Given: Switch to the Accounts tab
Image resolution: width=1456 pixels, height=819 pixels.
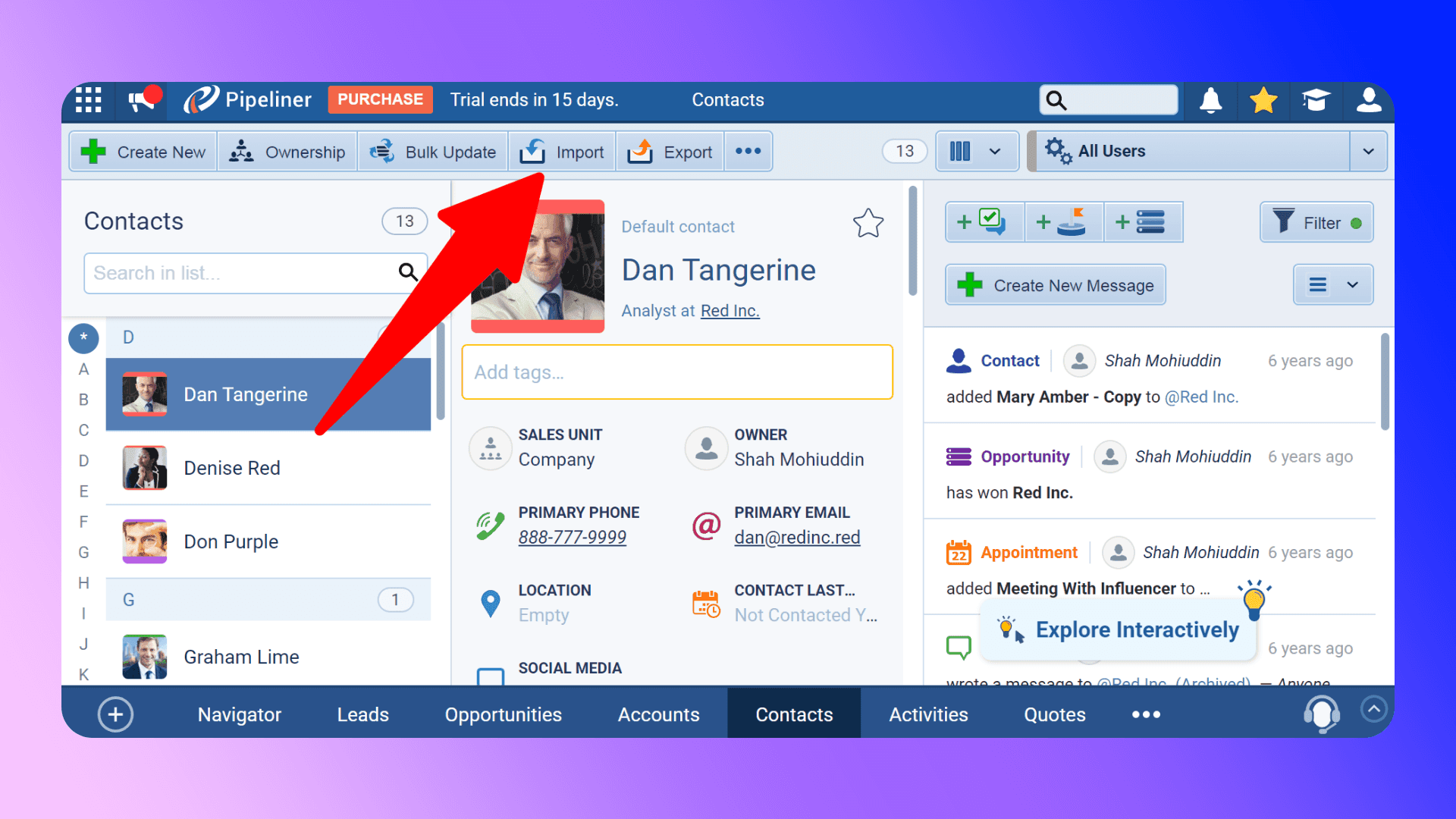Looking at the screenshot, I should (659, 714).
